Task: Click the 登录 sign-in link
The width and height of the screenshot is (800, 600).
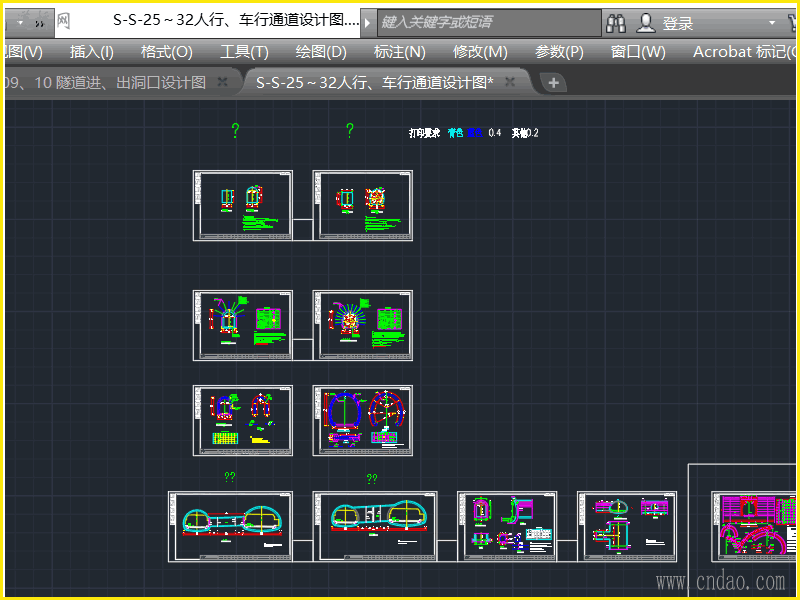Action: click(678, 23)
